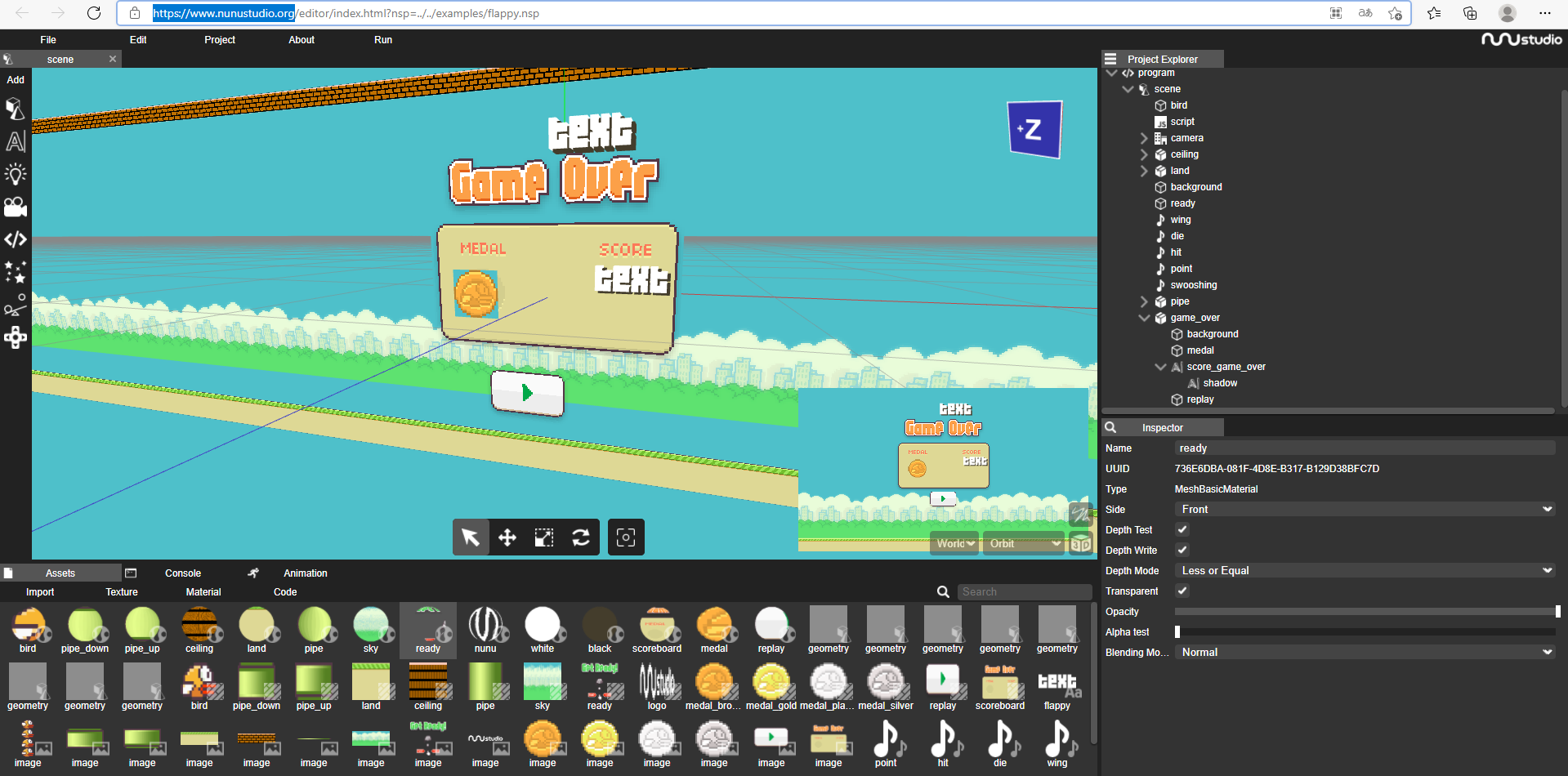The height and width of the screenshot is (776, 1568).
Task: Open the About menu
Action: 302,40
